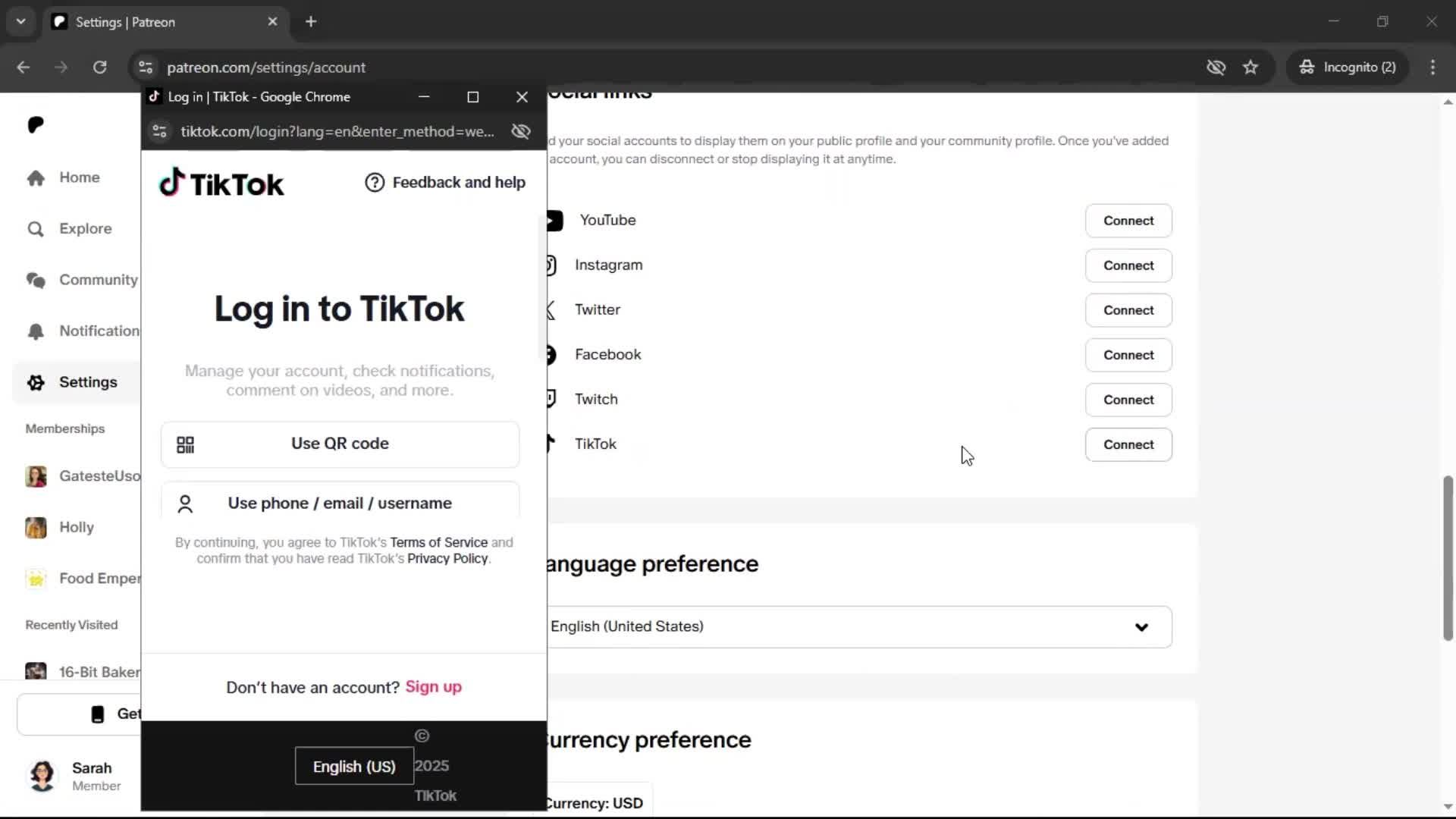Click the patreon.com address bar
Screen dimensions: 1456x819
click(667, 67)
